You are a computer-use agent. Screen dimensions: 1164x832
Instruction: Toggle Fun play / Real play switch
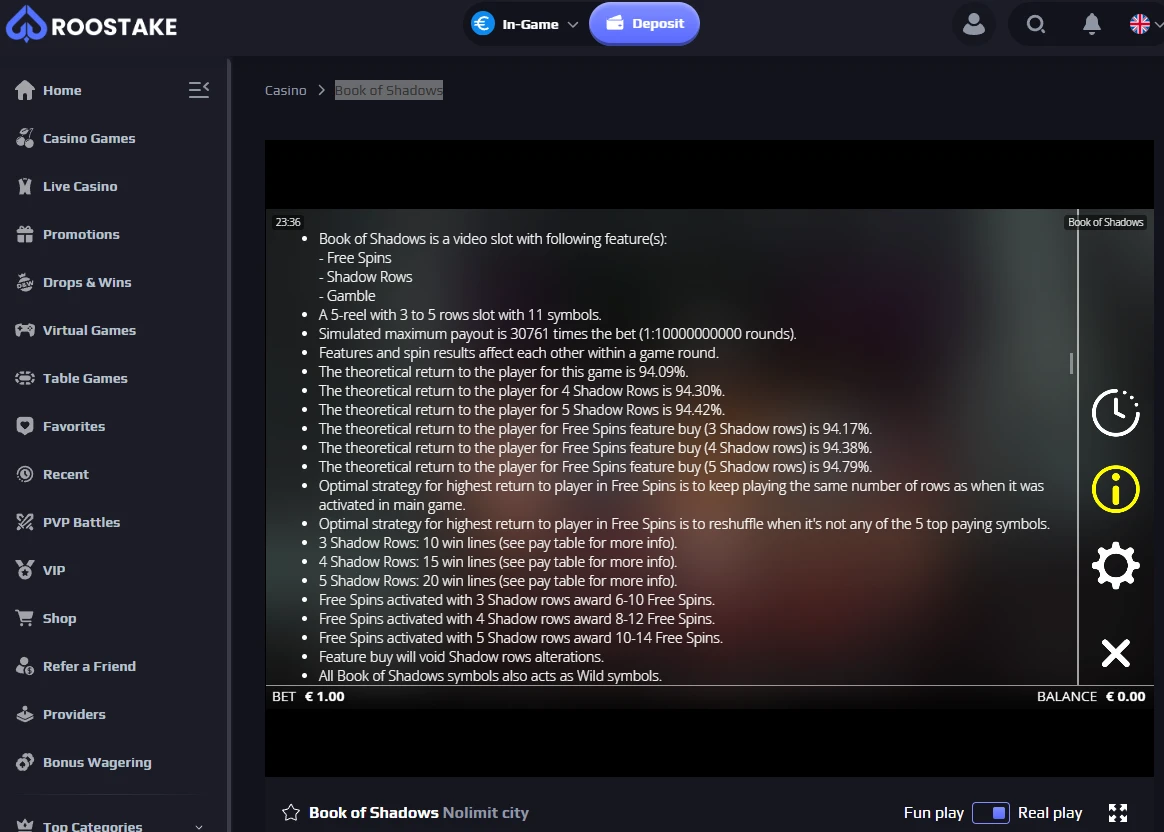990,813
